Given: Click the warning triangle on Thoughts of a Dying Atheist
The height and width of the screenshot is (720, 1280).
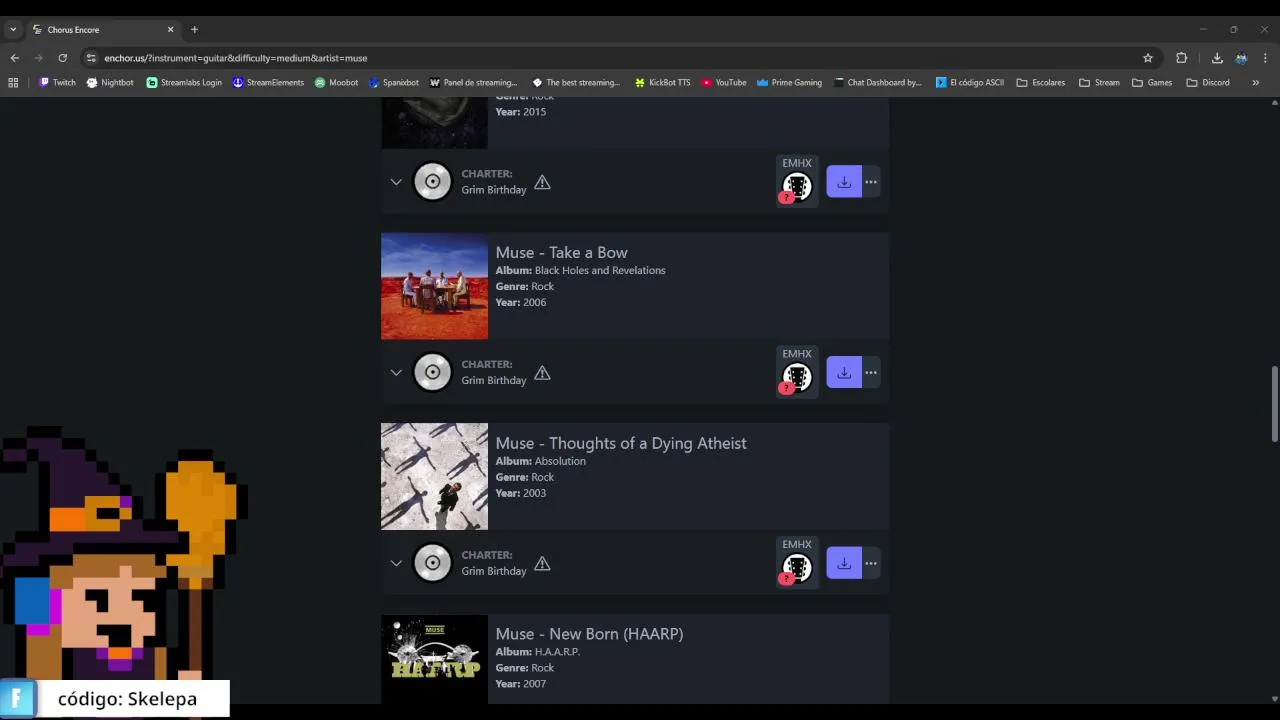Looking at the screenshot, I should point(542,564).
